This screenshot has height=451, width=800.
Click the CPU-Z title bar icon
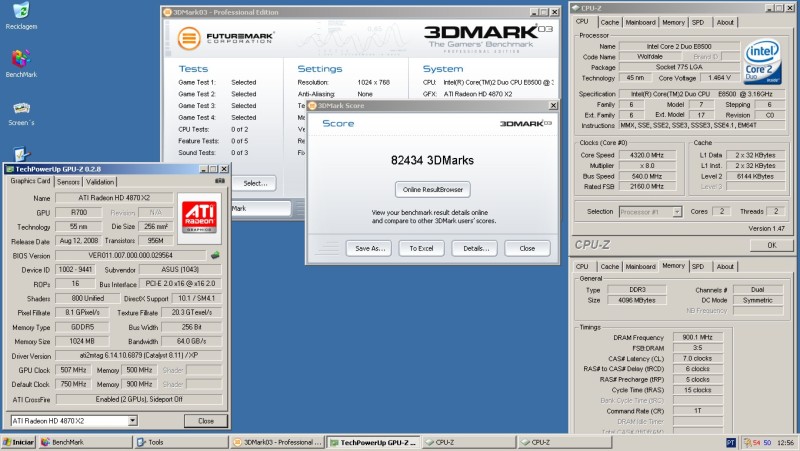coord(576,8)
